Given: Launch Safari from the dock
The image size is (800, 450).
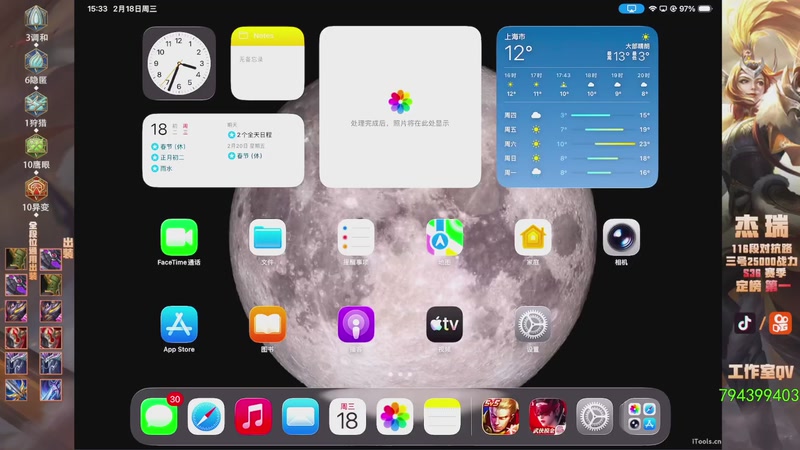Looking at the screenshot, I should tap(206, 417).
